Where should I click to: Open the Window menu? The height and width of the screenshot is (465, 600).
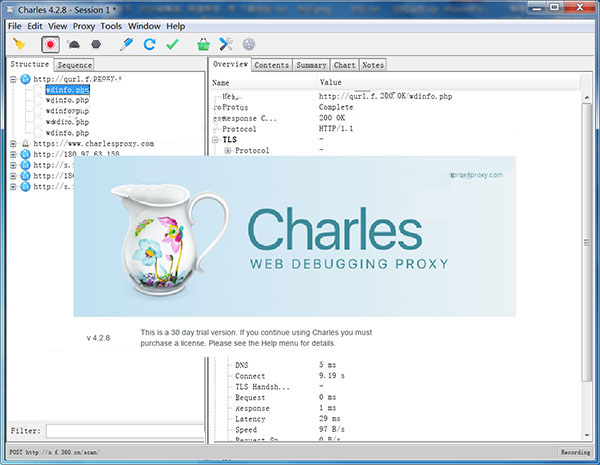tap(144, 26)
